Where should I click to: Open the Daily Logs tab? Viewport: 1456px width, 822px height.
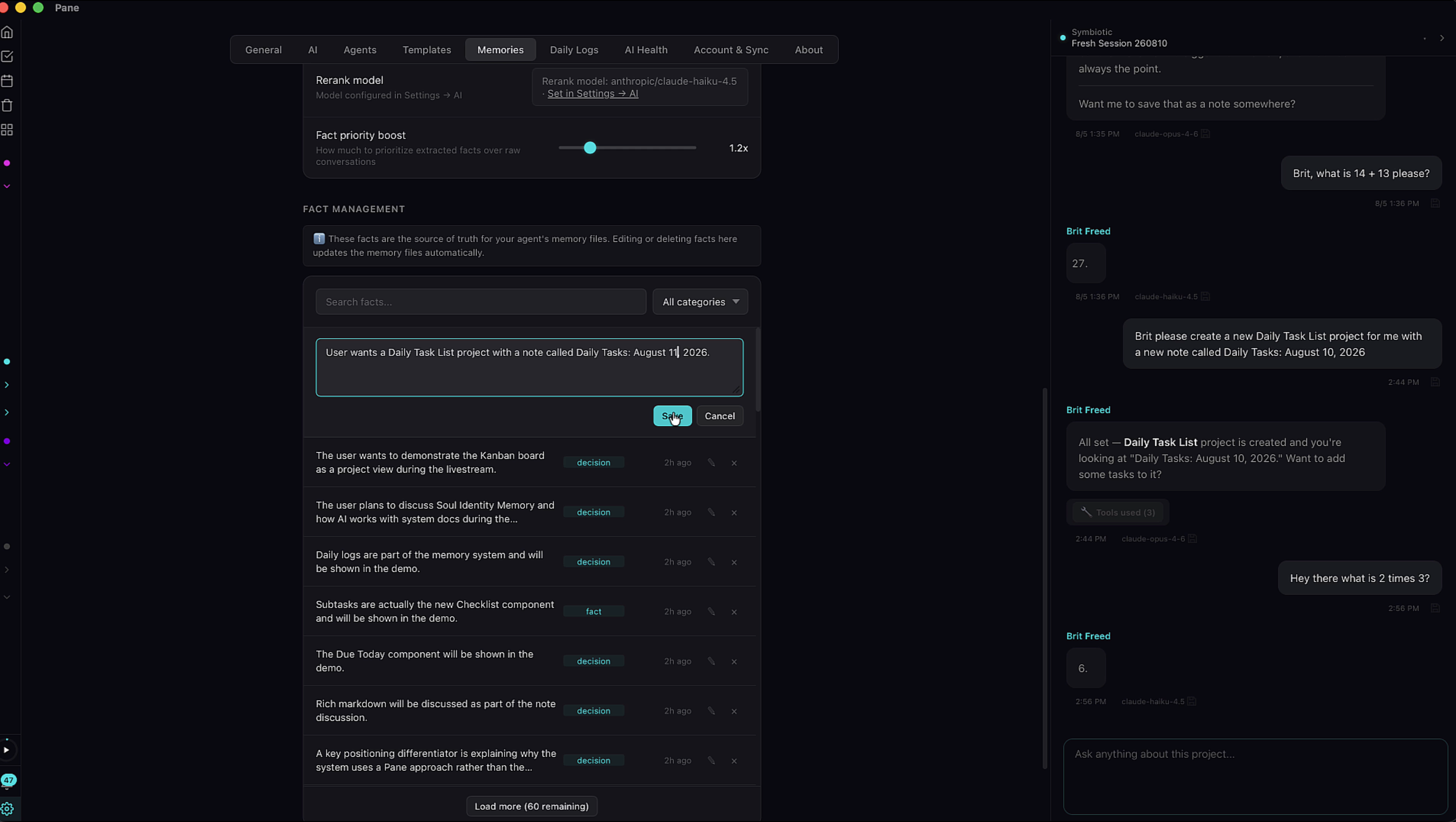[574, 50]
